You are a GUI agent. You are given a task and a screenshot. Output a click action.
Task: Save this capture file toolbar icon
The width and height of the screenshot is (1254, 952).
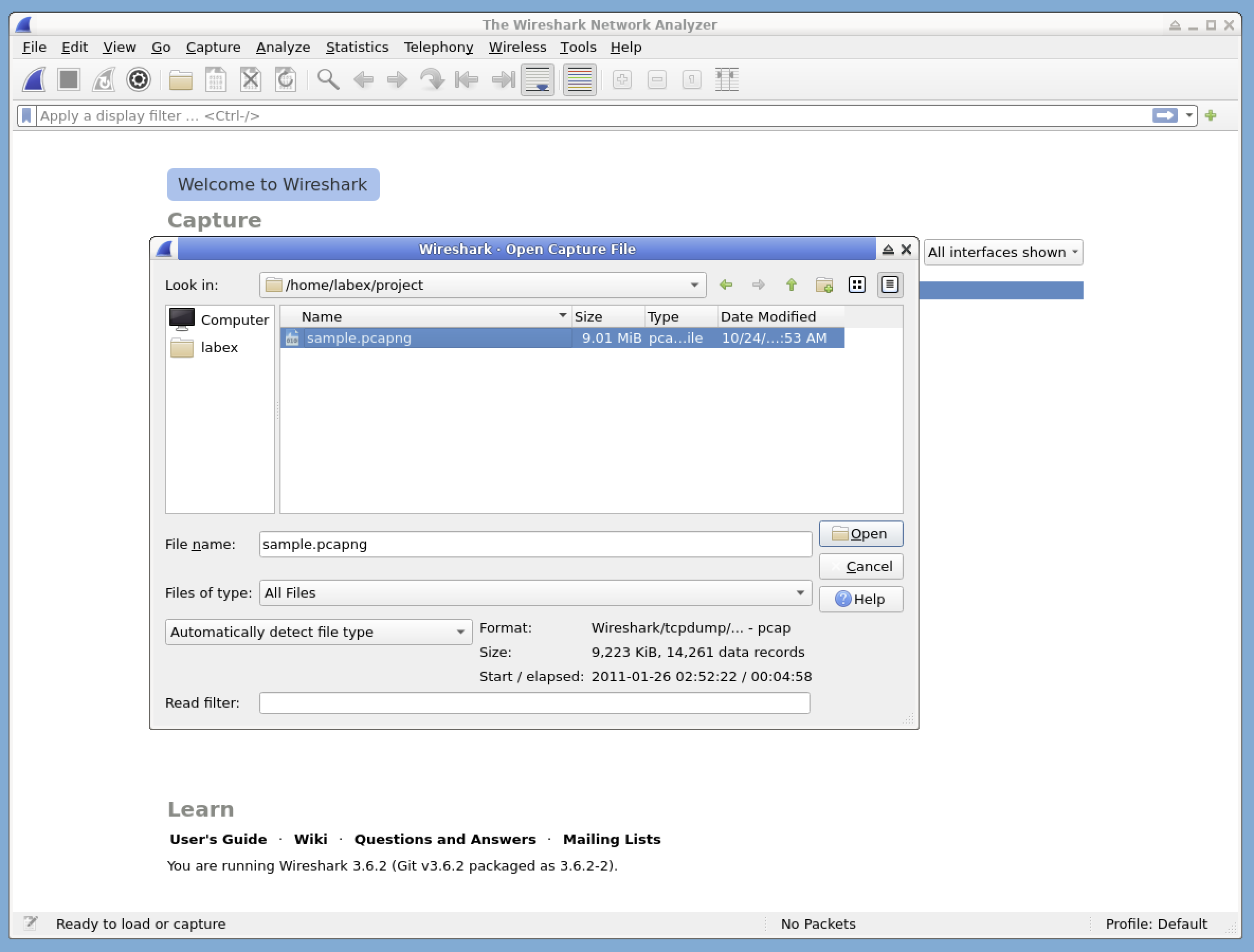pyautogui.click(x=215, y=79)
